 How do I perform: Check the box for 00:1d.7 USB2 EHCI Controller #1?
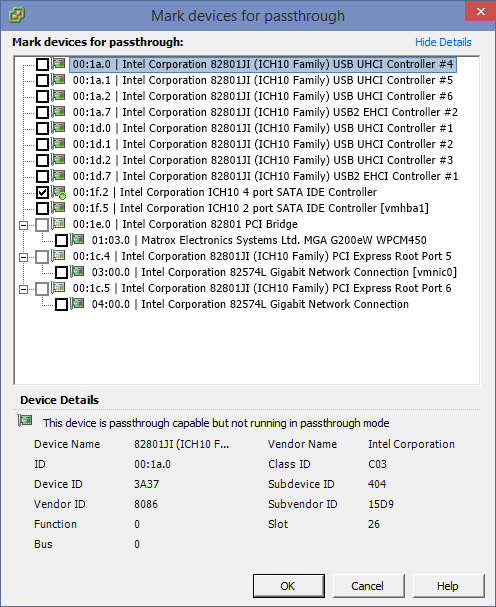pyautogui.click(x=42, y=176)
